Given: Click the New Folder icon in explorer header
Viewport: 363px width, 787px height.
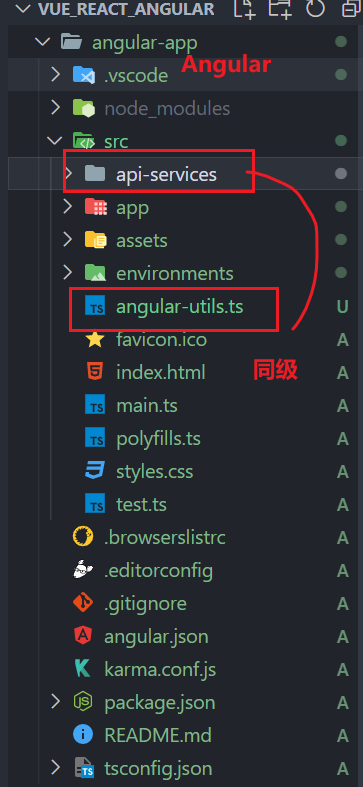Looking at the screenshot, I should click(x=280, y=9).
